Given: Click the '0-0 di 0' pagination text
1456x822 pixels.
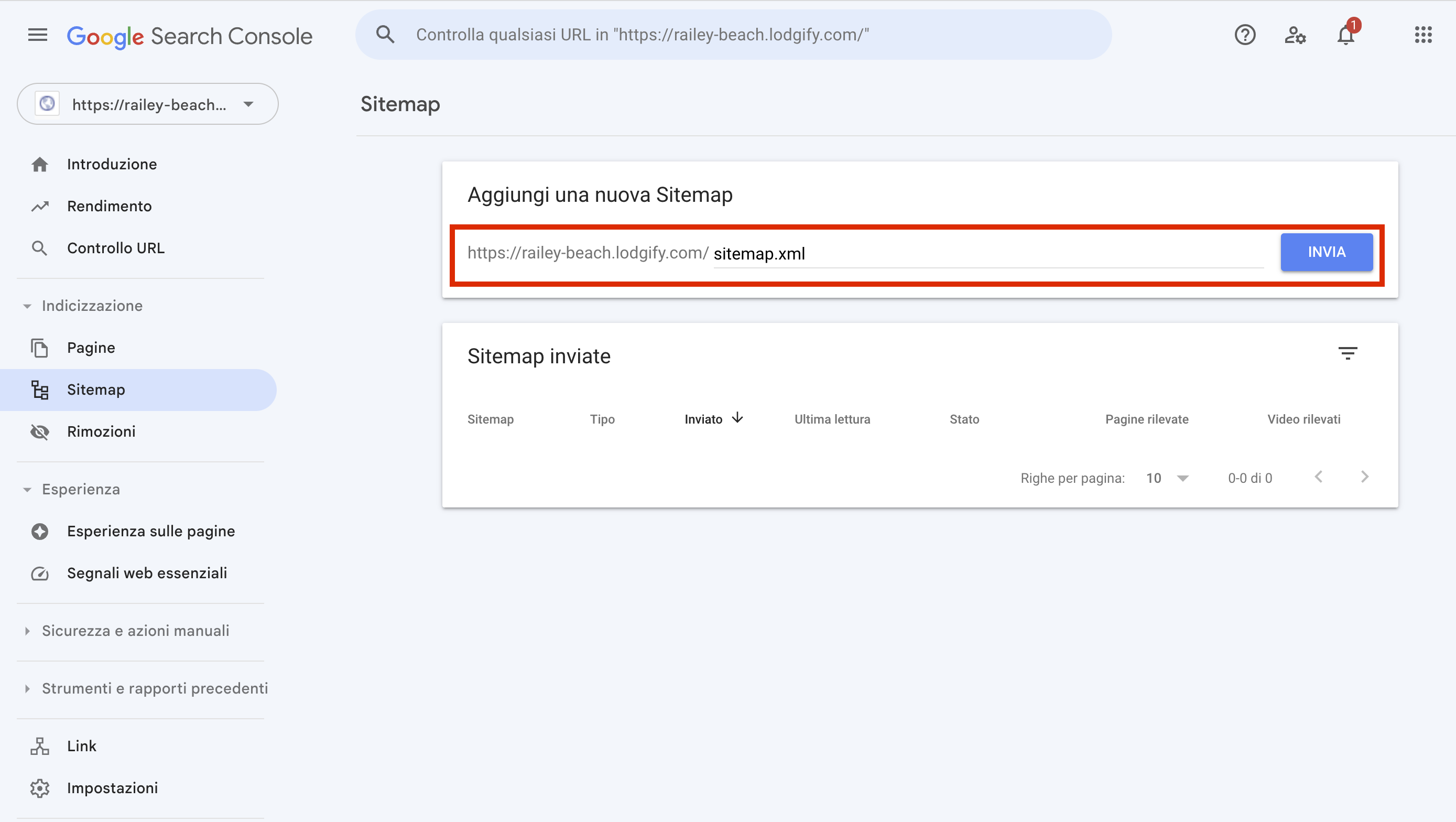Looking at the screenshot, I should [1249, 478].
